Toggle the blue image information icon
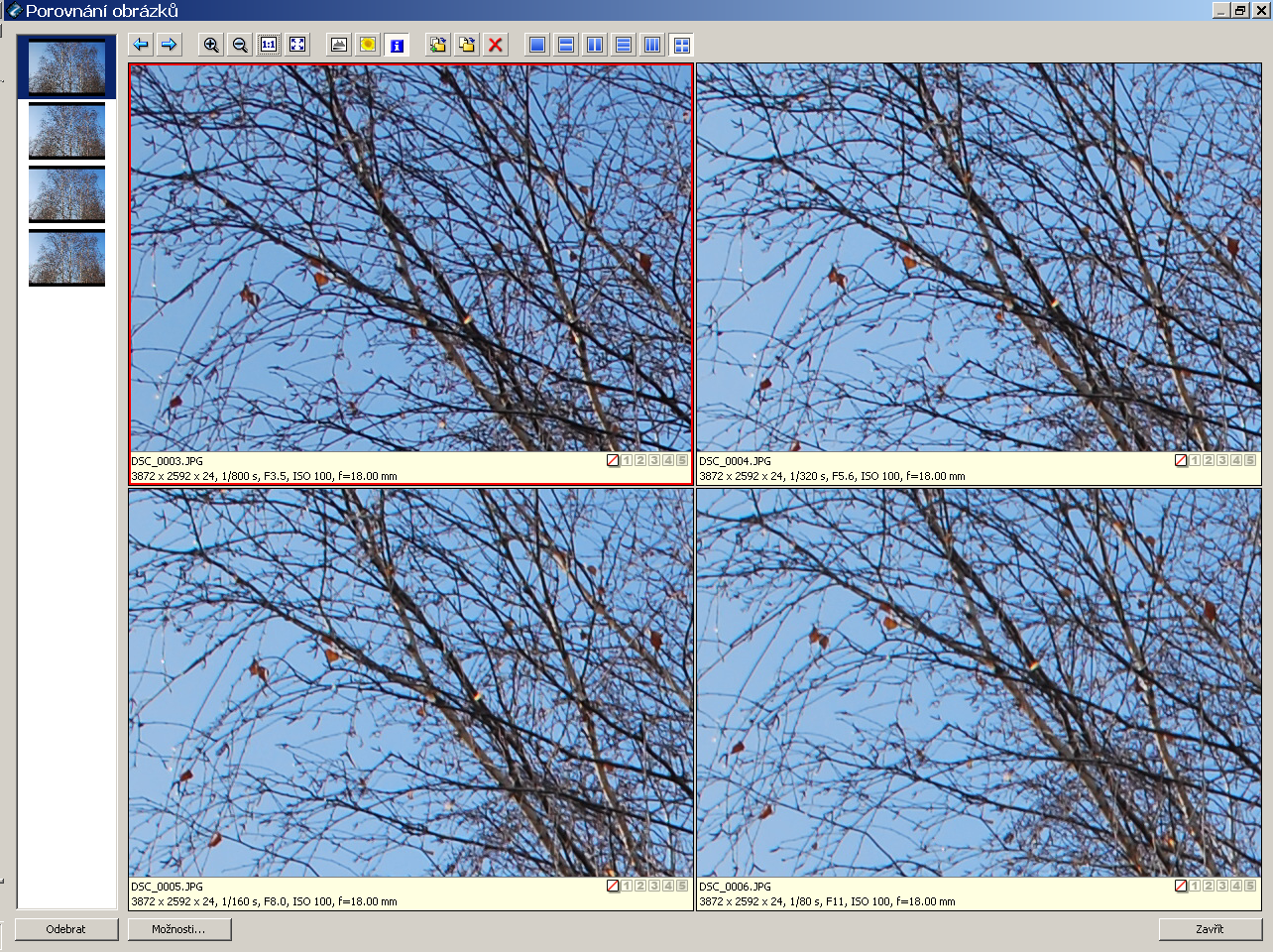1273x952 pixels. [397, 45]
